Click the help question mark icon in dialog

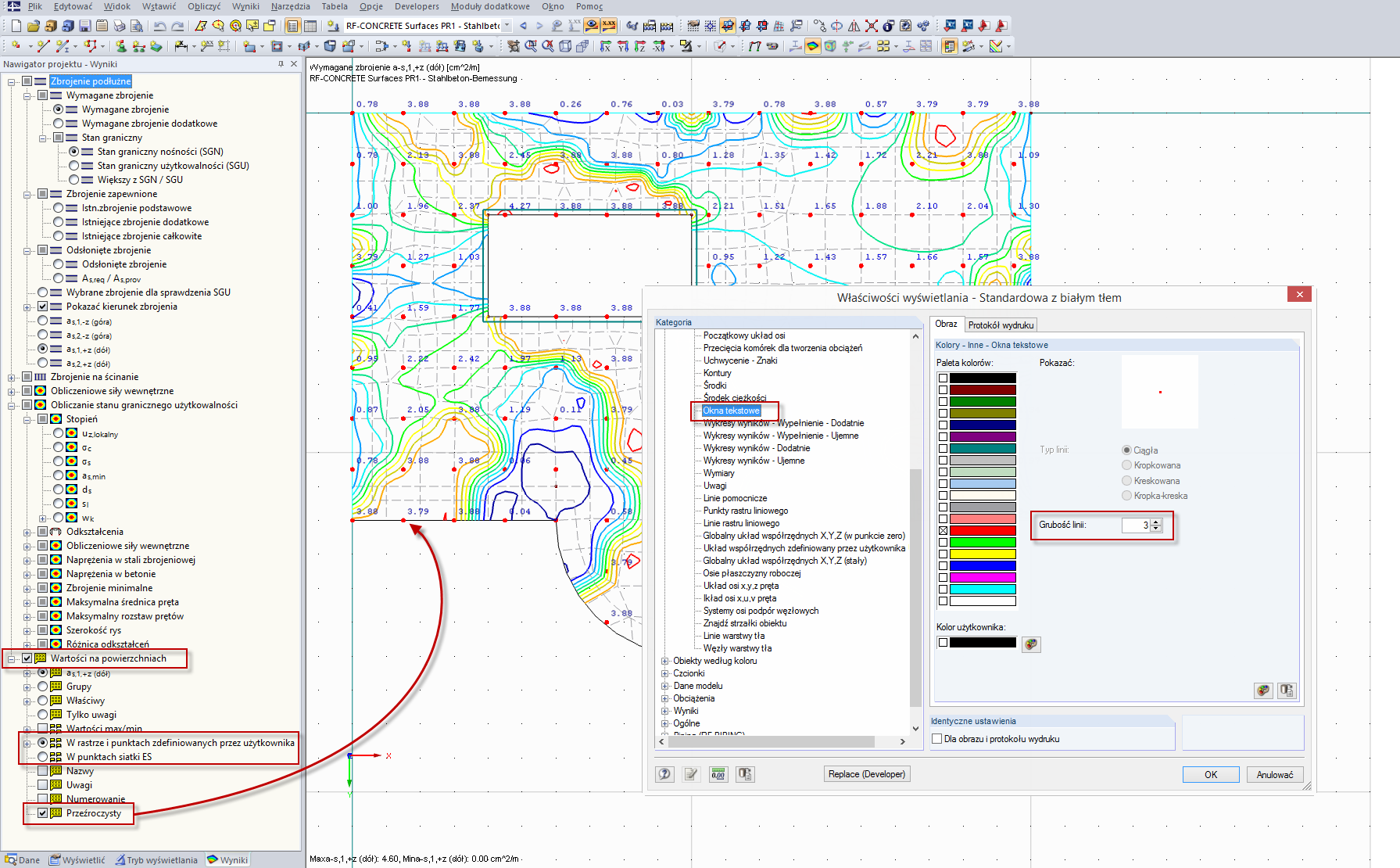click(x=664, y=774)
